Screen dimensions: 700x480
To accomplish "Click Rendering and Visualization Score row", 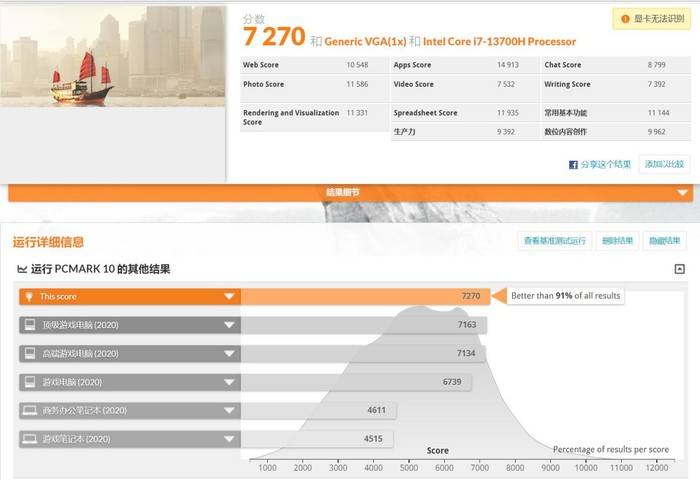I will (314, 117).
